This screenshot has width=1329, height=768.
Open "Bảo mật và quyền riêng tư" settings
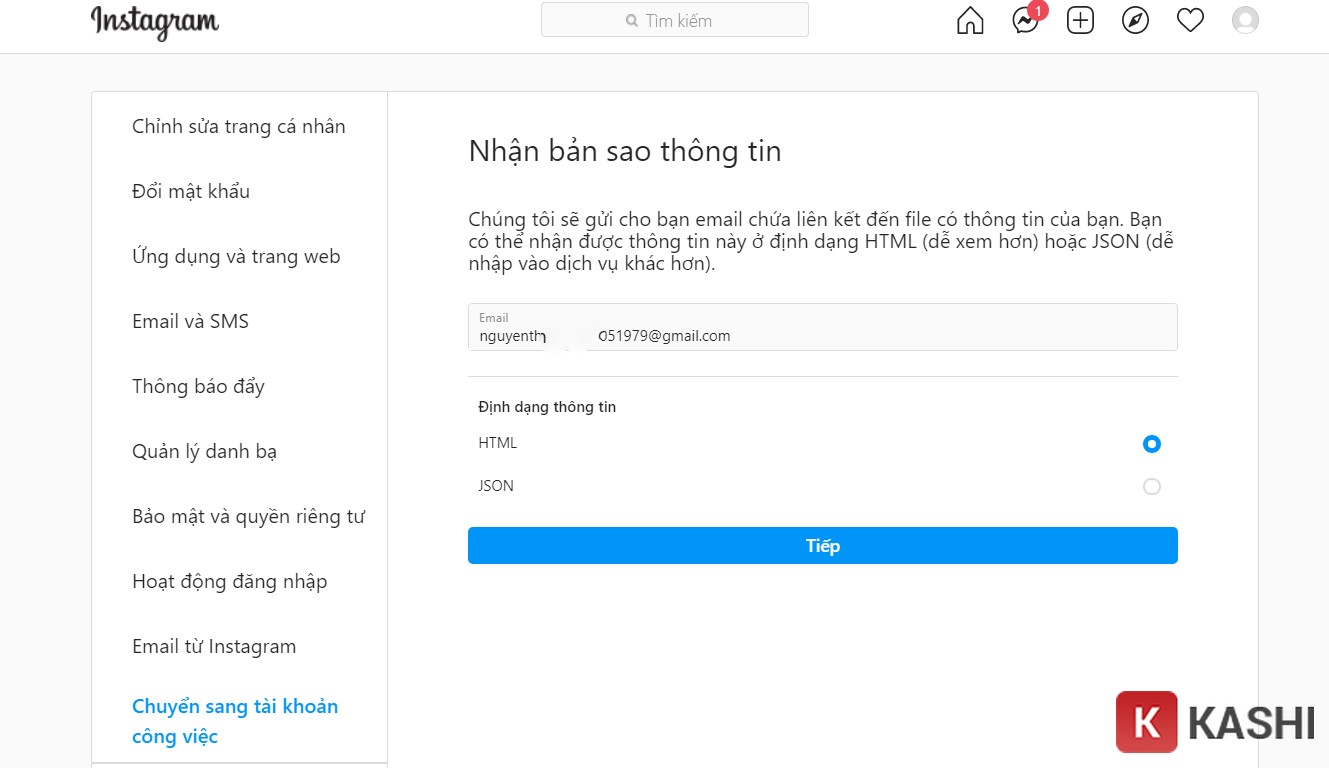pos(249,516)
